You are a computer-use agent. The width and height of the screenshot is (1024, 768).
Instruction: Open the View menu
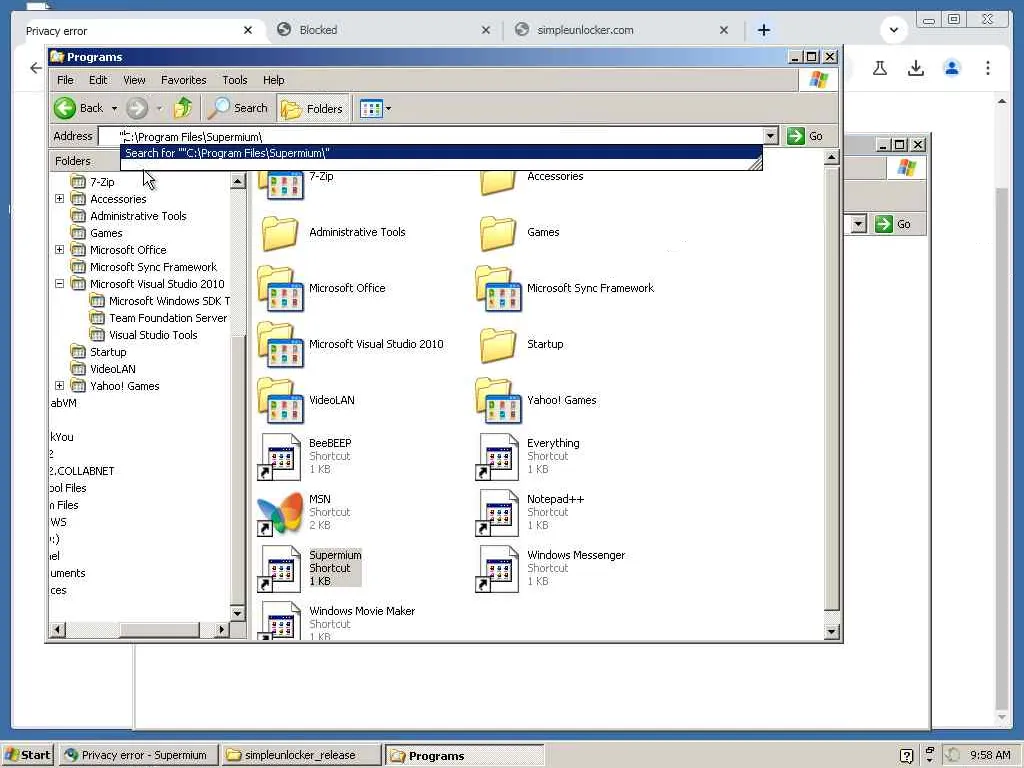click(x=134, y=80)
